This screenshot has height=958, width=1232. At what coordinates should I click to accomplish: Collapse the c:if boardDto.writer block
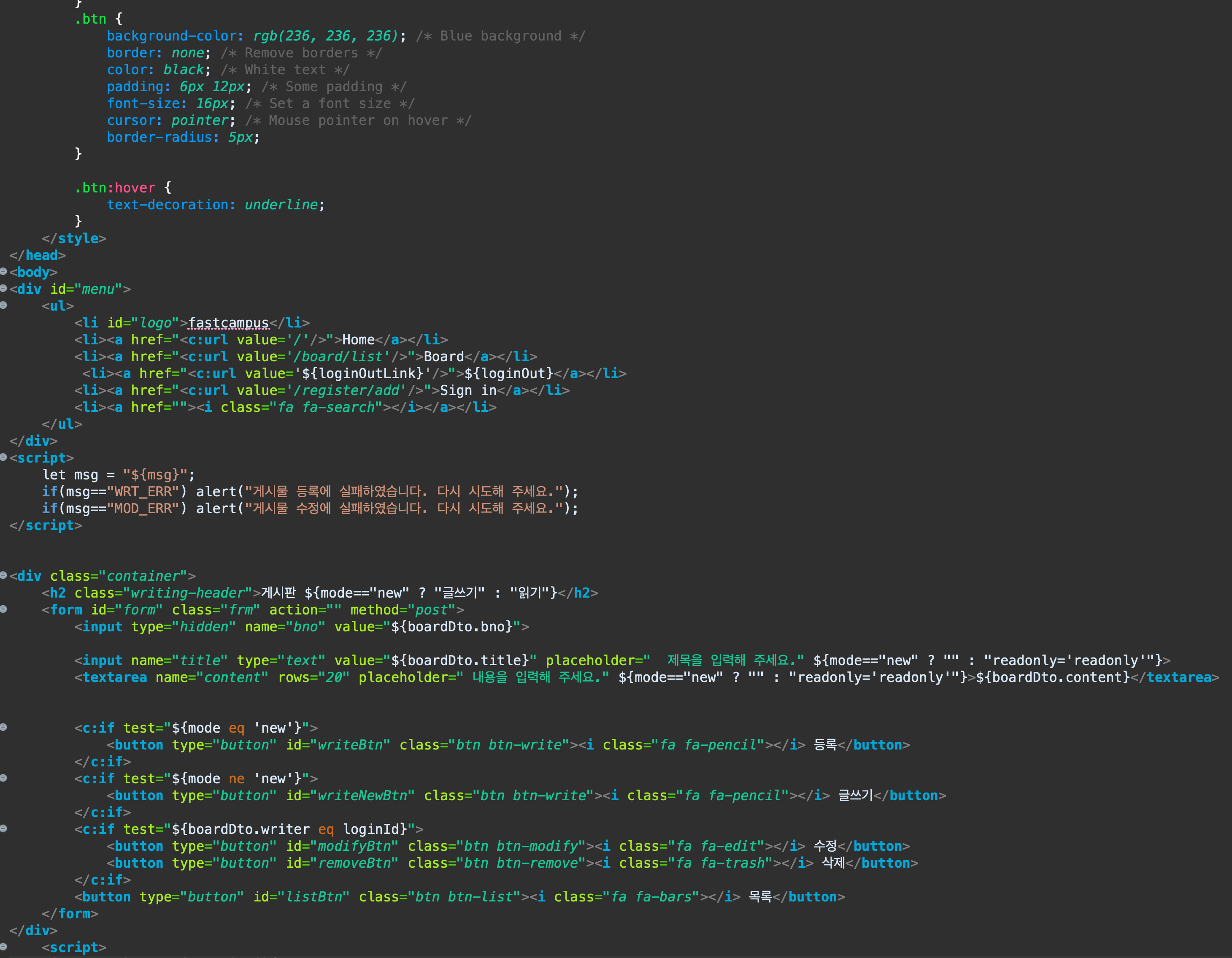tap(3, 829)
